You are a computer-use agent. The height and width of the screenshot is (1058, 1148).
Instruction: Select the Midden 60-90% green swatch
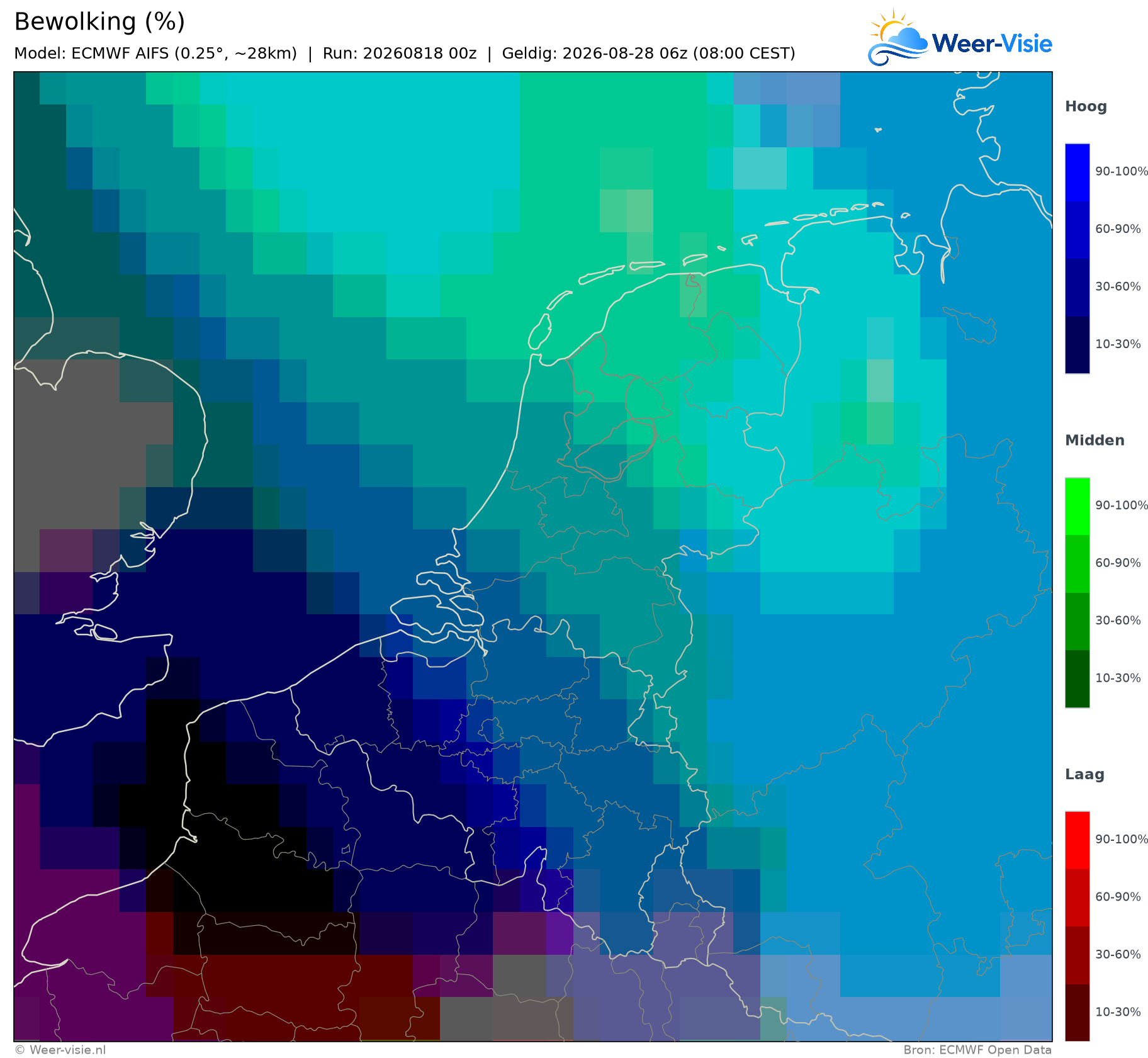pyautogui.click(x=1077, y=564)
